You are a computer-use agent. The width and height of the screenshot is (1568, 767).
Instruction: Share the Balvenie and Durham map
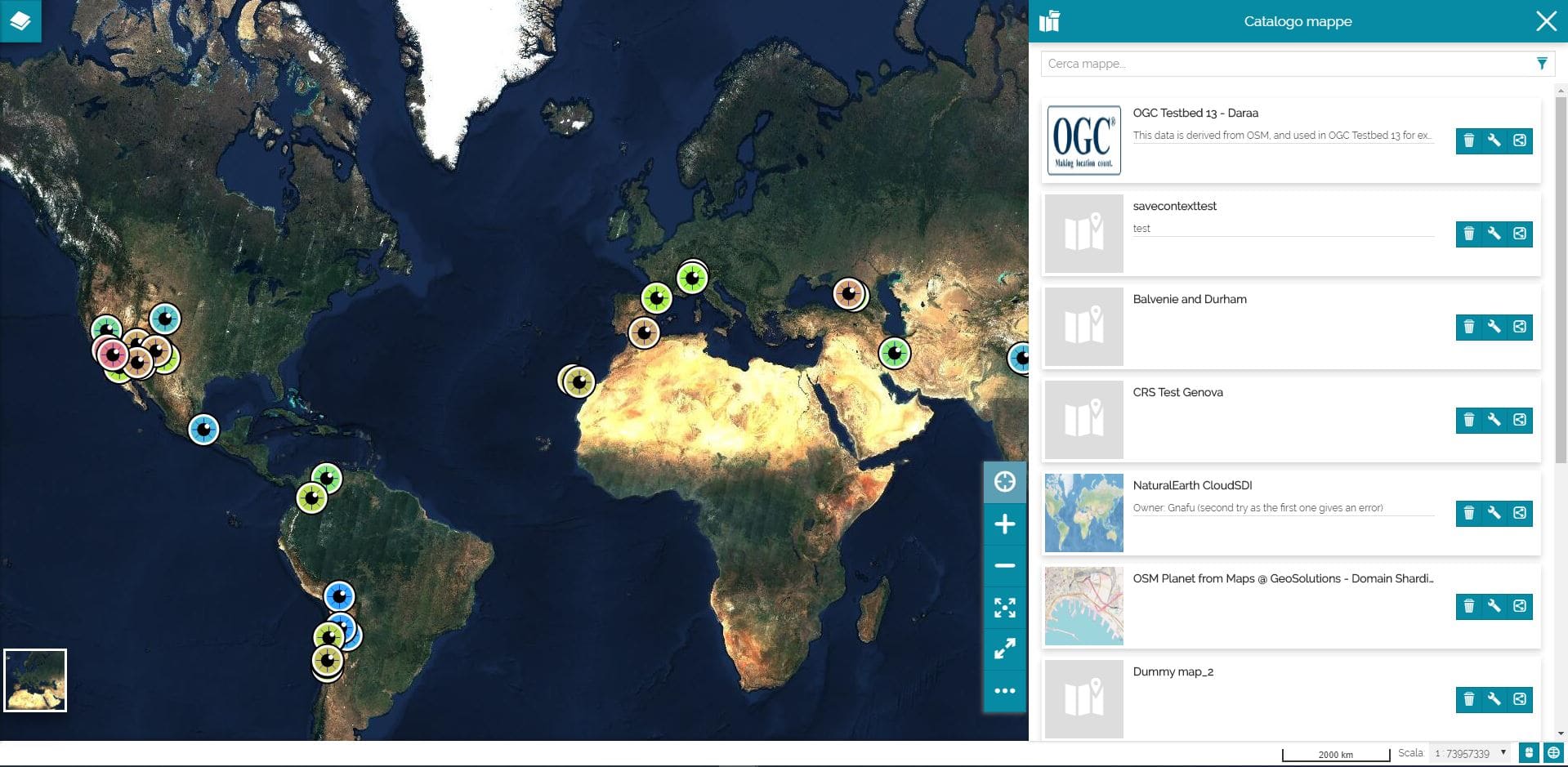pos(1519,327)
